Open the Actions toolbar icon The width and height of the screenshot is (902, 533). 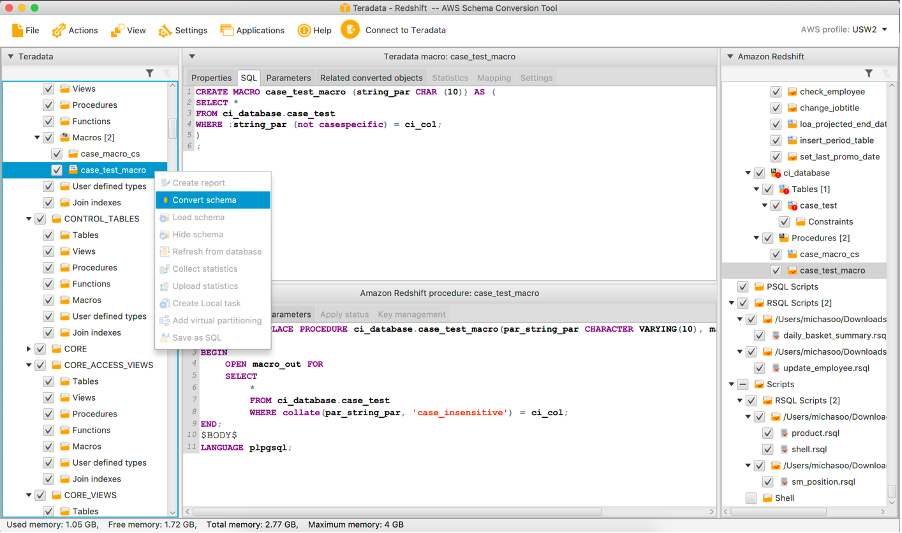[x=59, y=30]
